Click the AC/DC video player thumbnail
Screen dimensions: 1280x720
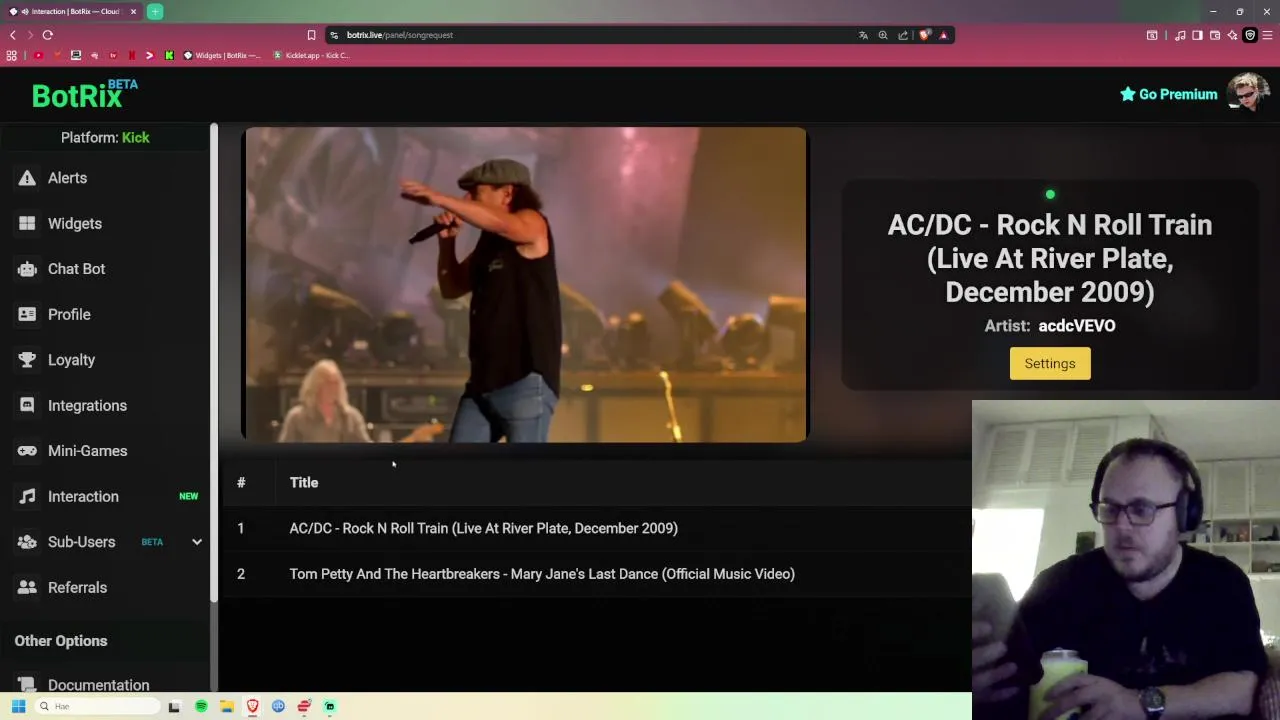525,284
